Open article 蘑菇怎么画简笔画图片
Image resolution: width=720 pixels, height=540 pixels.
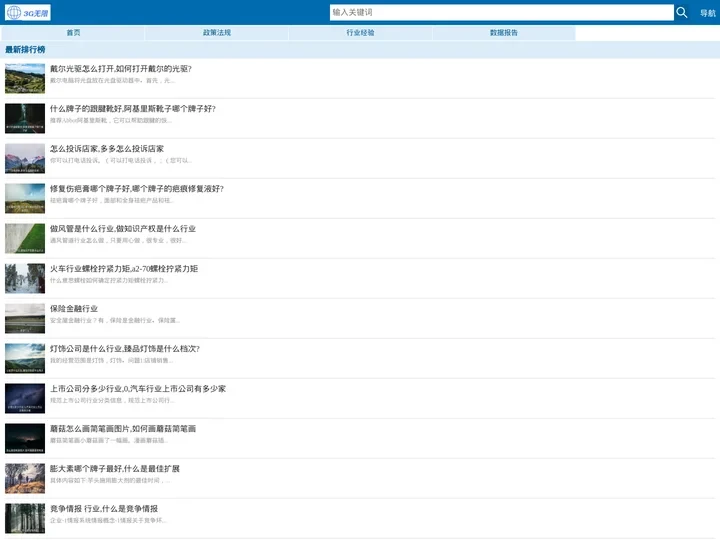pos(123,428)
